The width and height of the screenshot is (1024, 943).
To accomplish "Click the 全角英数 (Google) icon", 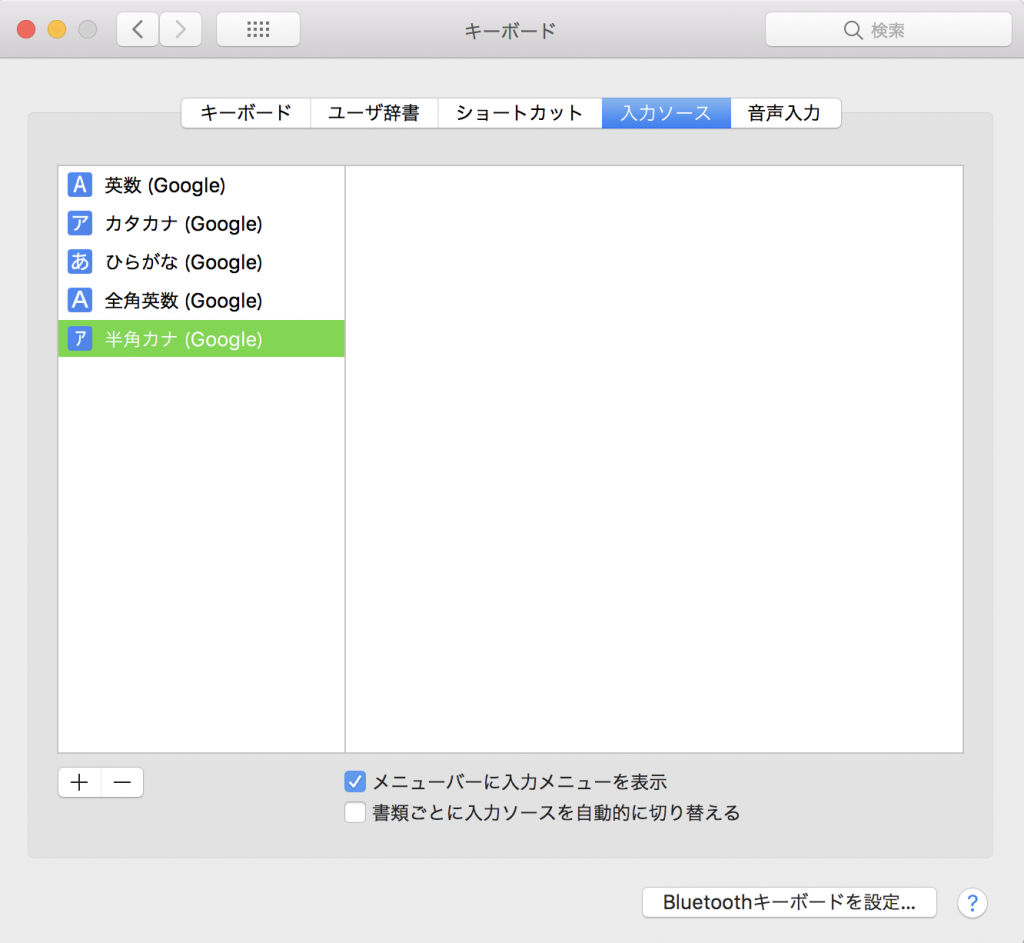I will [x=79, y=300].
